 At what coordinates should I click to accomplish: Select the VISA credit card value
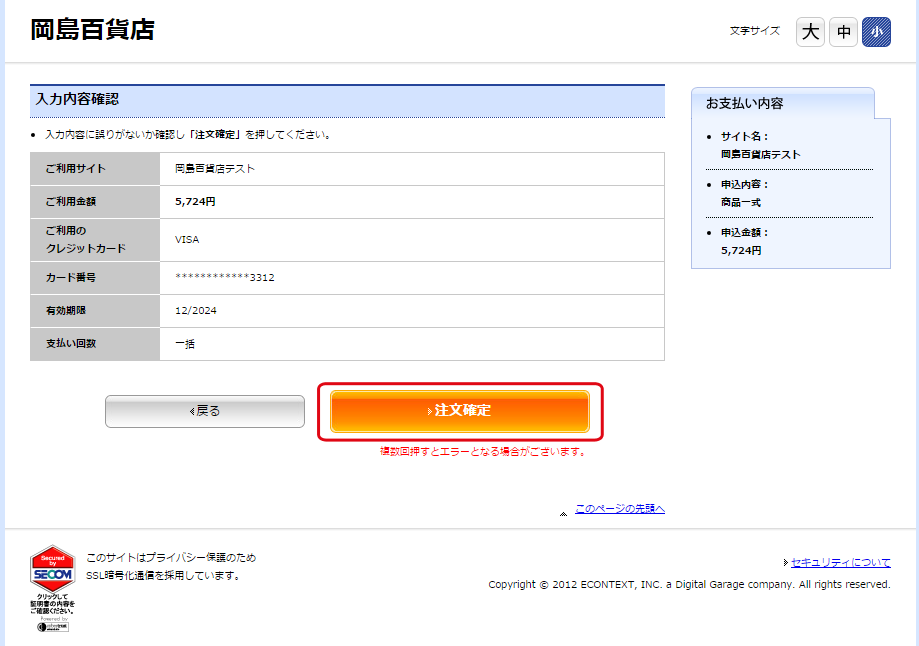point(187,240)
